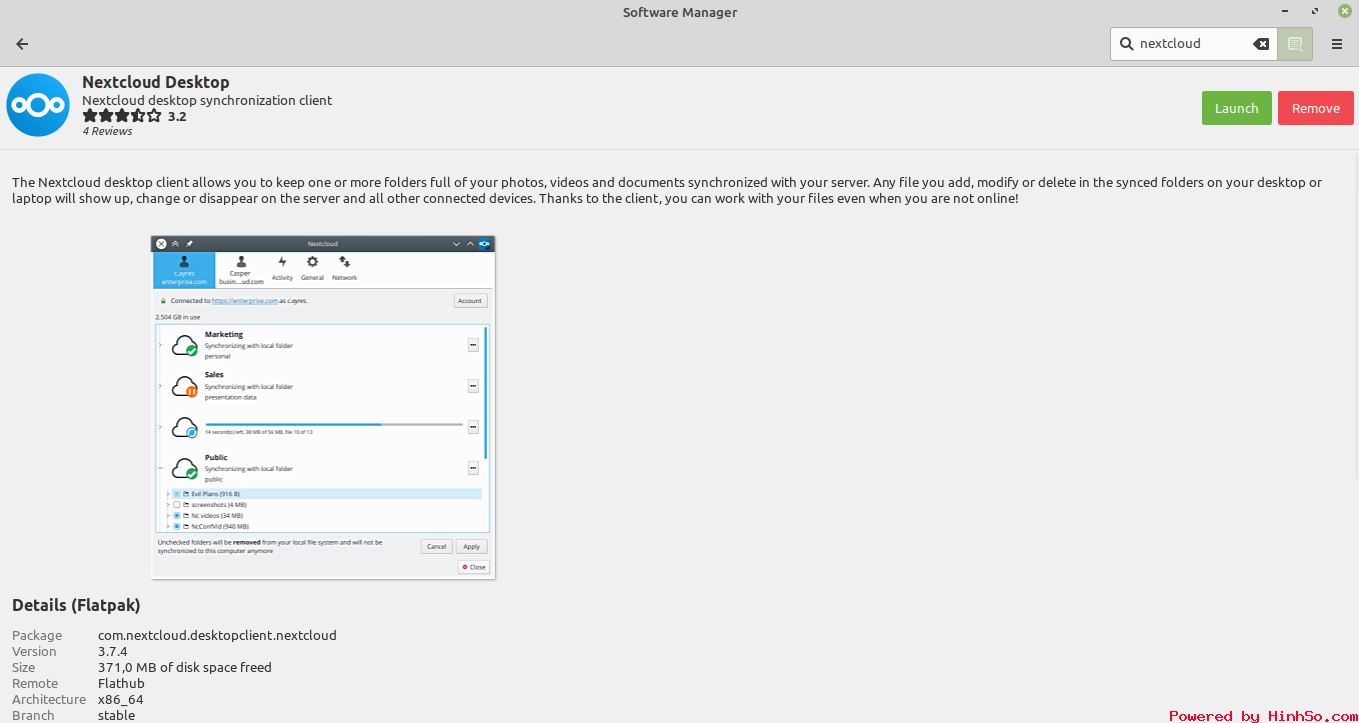The height and width of the screenshot is (723, 1359).
Task: Close the Software Manager window
Action: tap(1345, 12)
